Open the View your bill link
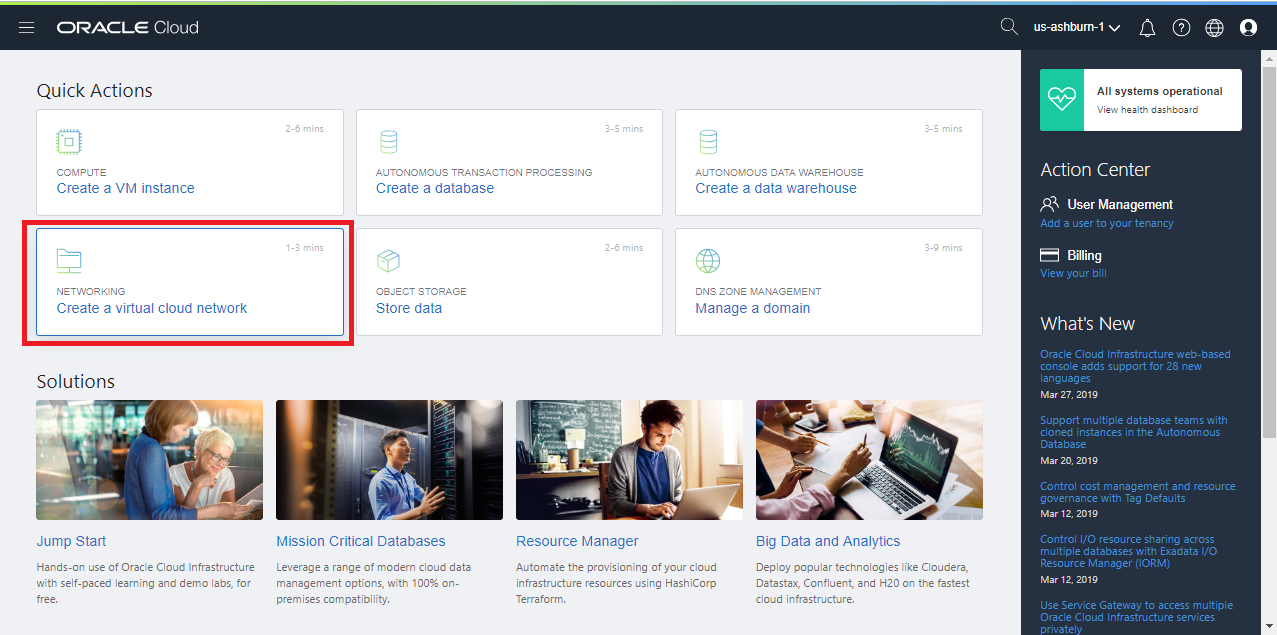Screen dimensions: 1277x635 [x=1073, y=273]
